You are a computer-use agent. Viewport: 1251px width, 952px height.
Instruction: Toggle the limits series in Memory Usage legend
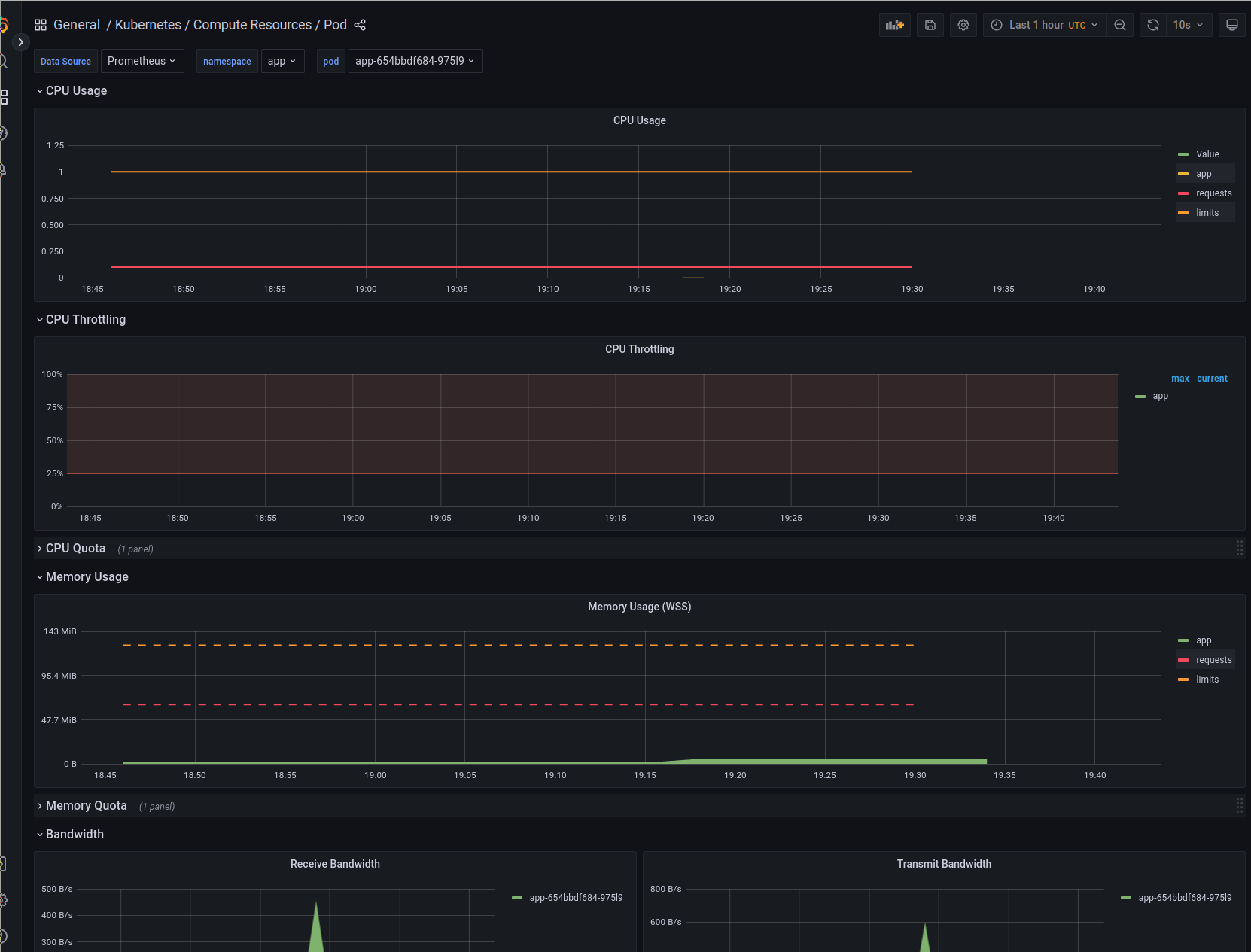coord(1207,680)
